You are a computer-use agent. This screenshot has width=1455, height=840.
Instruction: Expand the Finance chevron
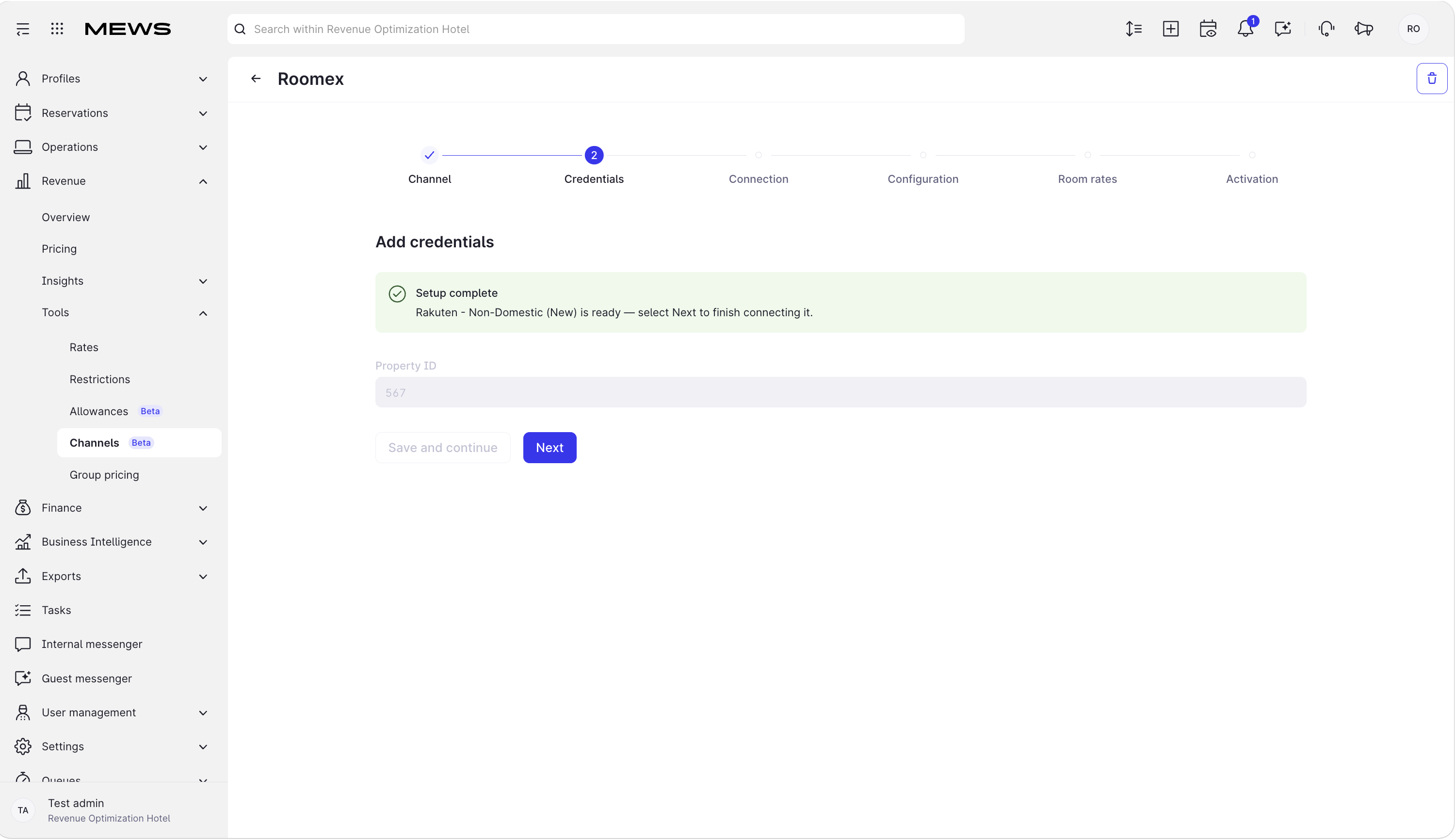(203, 508)
